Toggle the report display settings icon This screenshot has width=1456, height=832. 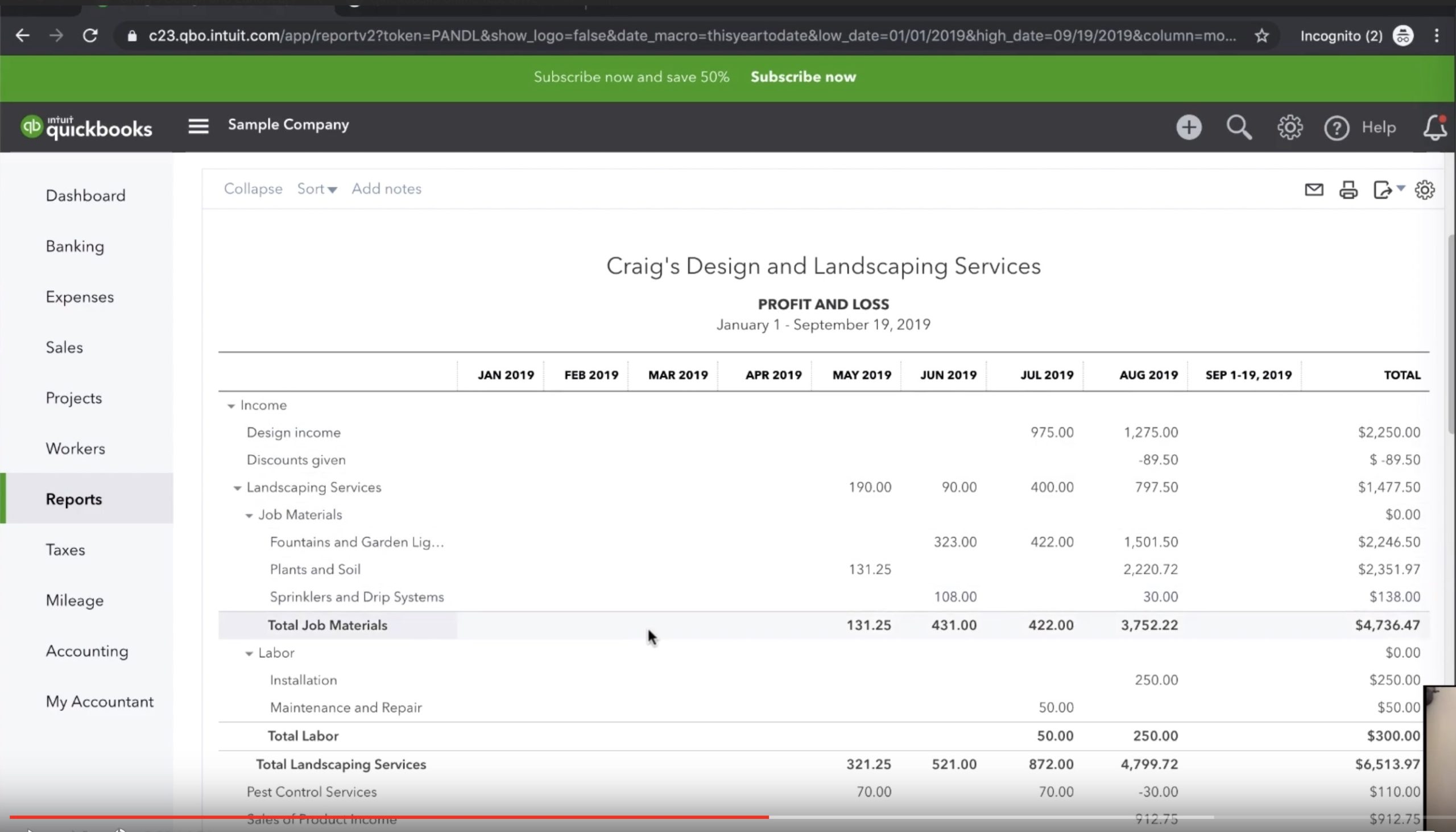[1425, 189]
